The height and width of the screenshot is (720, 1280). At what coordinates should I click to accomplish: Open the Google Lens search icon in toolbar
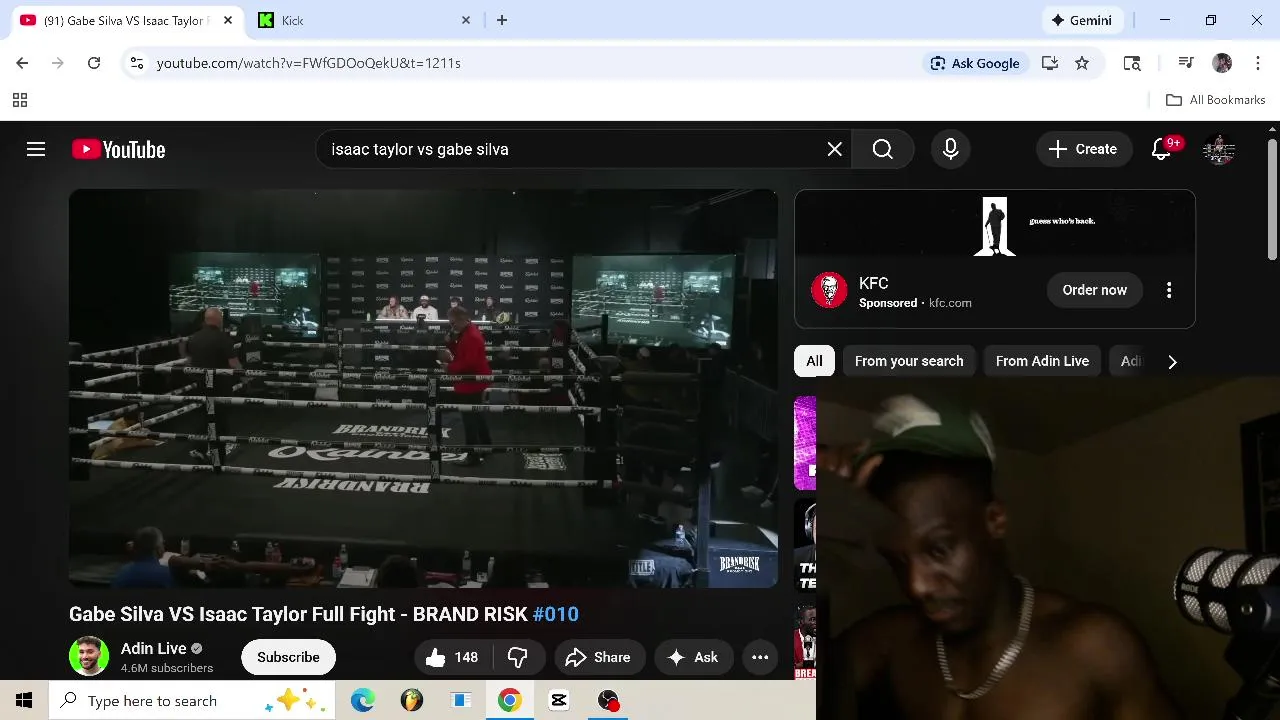click(1132, 63)
